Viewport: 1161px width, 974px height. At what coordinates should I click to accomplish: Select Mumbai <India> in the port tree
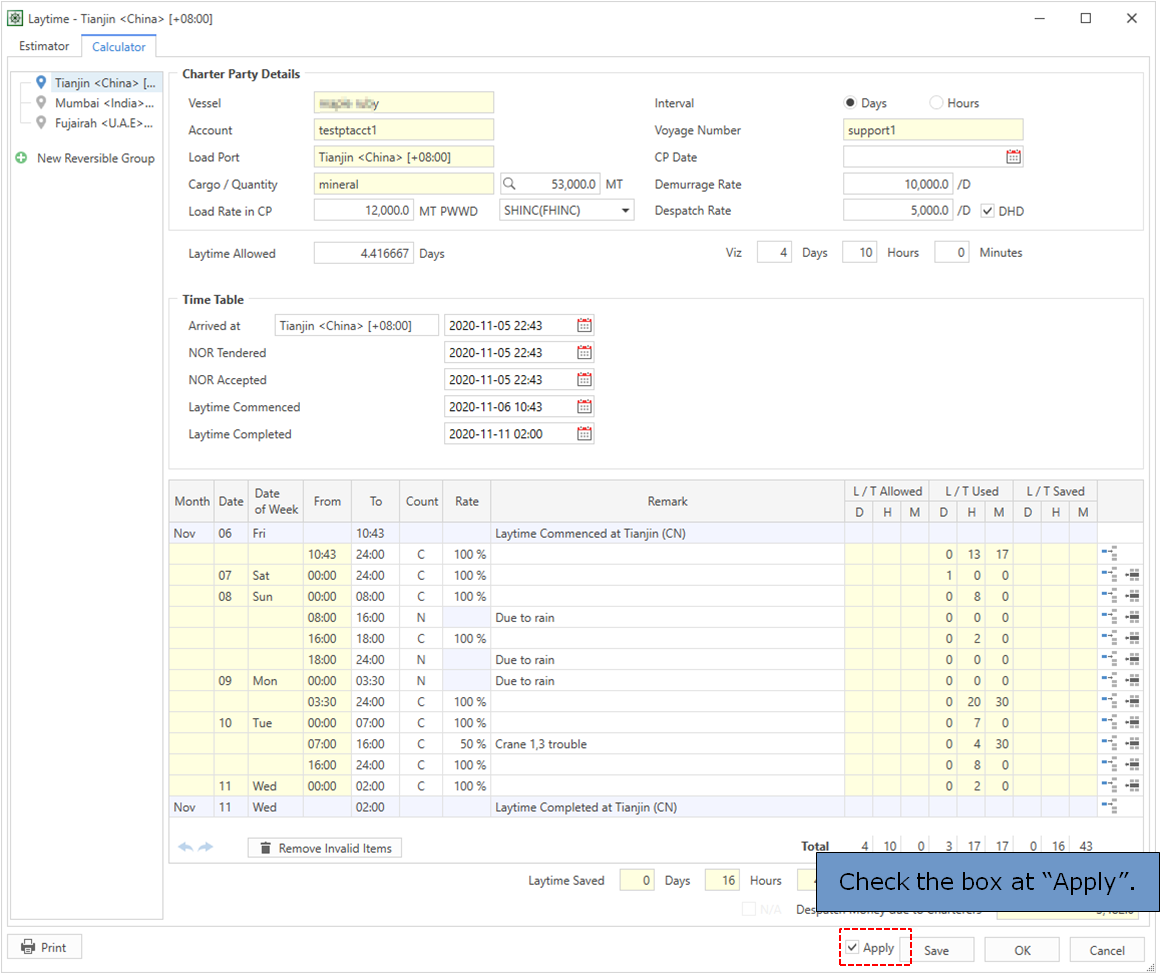[104, 103]
